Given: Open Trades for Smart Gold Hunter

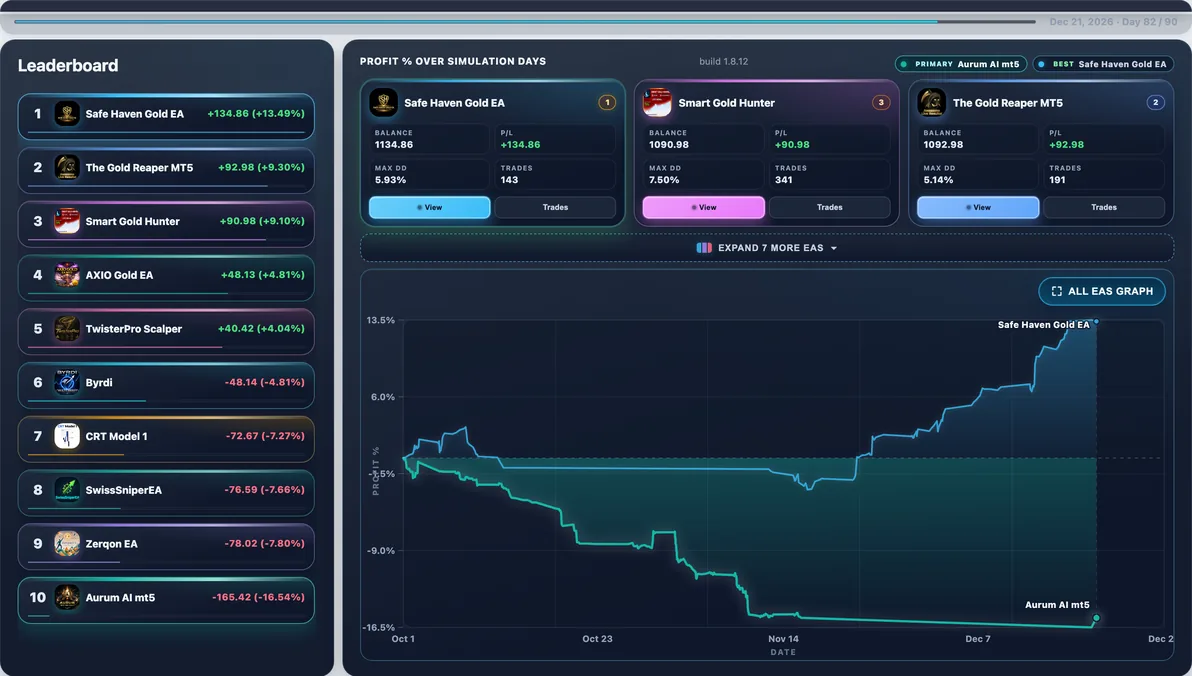Looking at the screenshot, I should point(829,208).
